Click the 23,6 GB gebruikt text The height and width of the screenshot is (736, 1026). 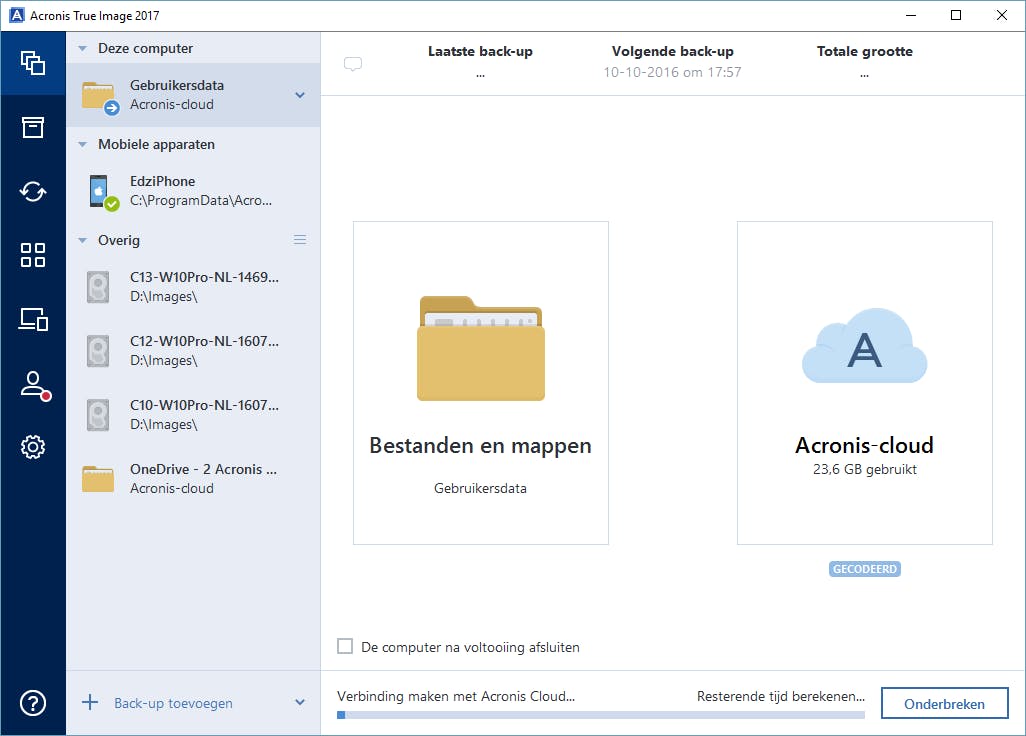coord(864,469)
